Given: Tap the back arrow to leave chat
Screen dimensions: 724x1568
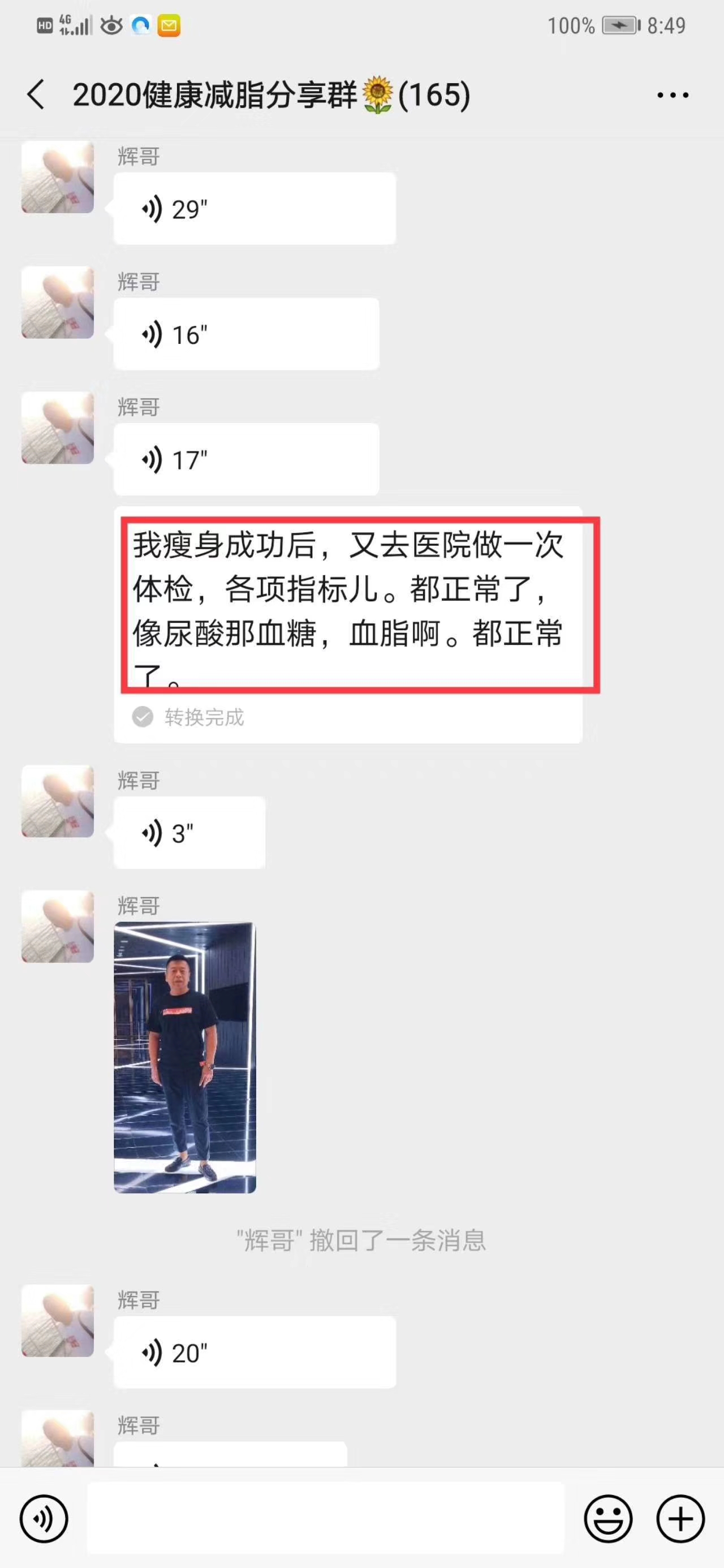Looking at the screenshot, I should click(36, 95).
